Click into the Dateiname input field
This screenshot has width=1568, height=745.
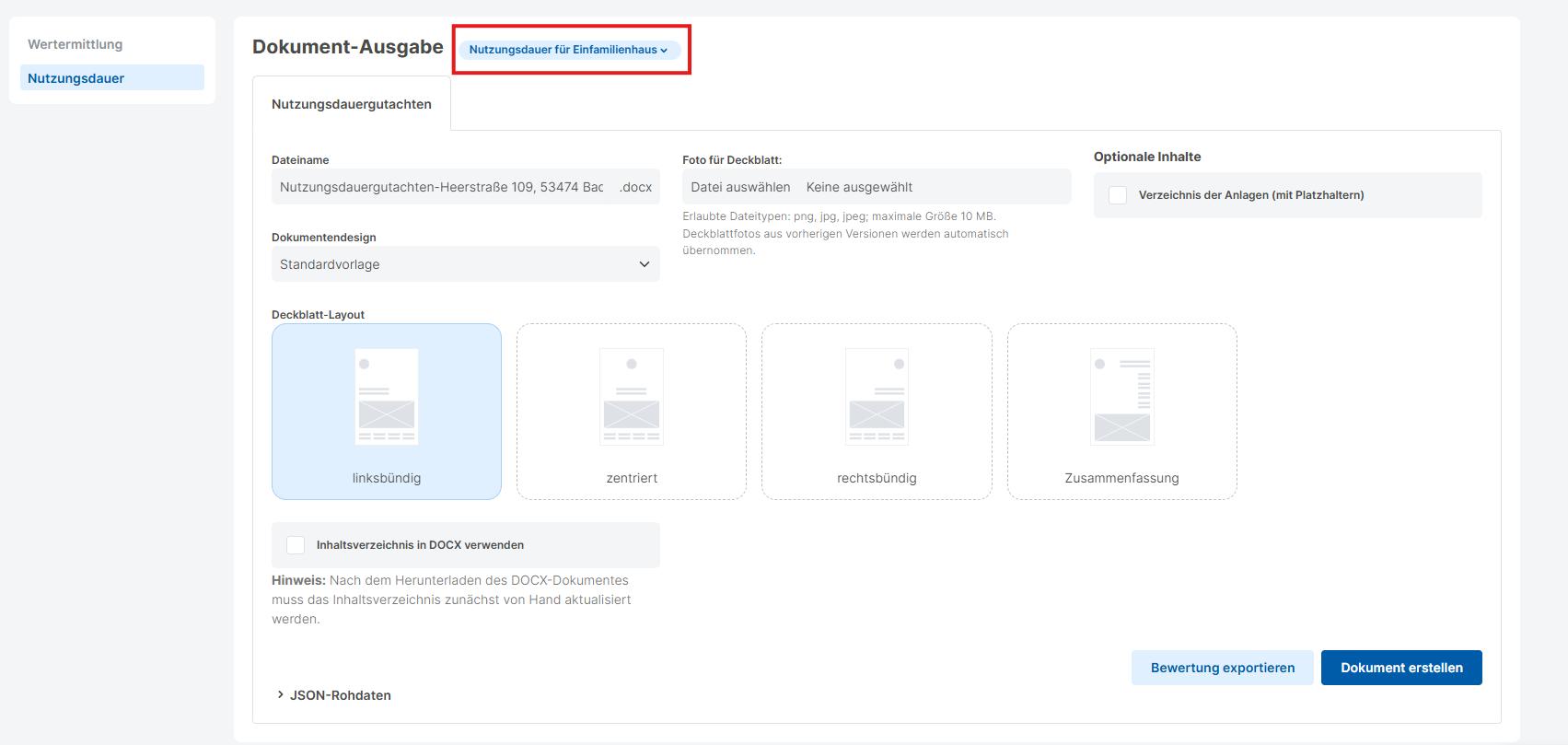coord(442,187)
